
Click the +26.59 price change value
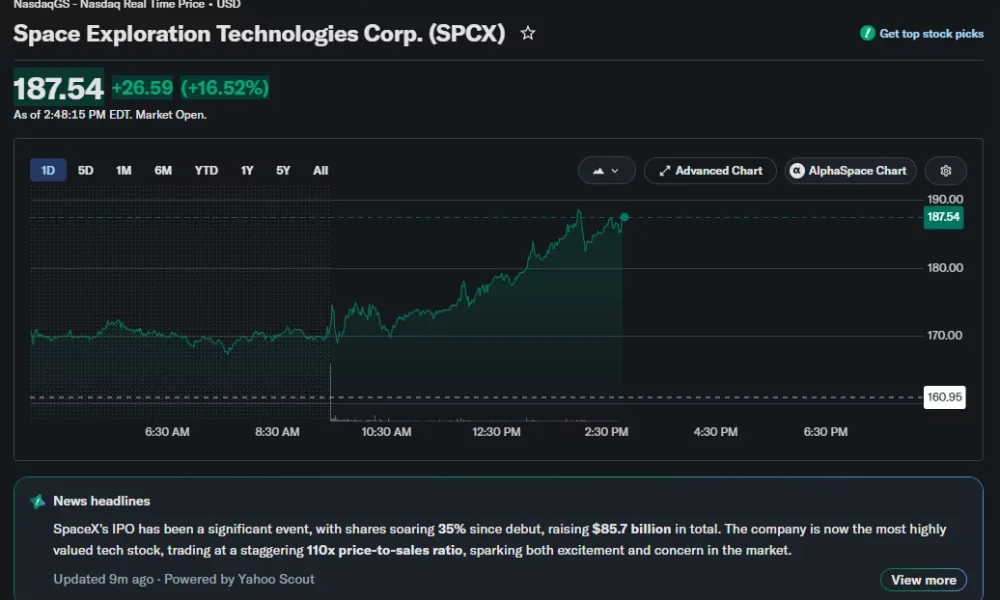pyautogui.click(x=142, y=87)
